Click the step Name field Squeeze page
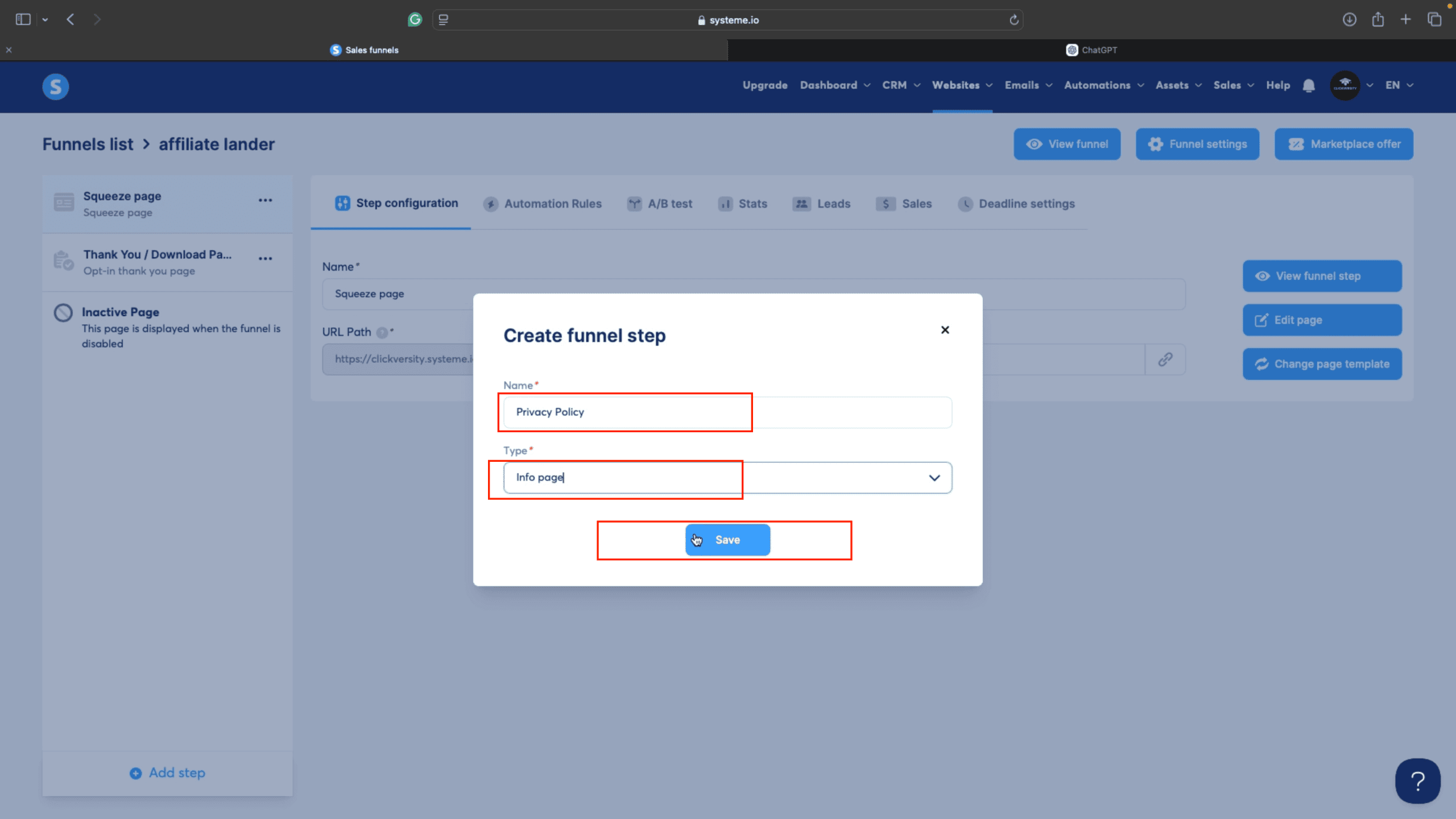The width and height of the screenshot is (1456, 819). 754,294
